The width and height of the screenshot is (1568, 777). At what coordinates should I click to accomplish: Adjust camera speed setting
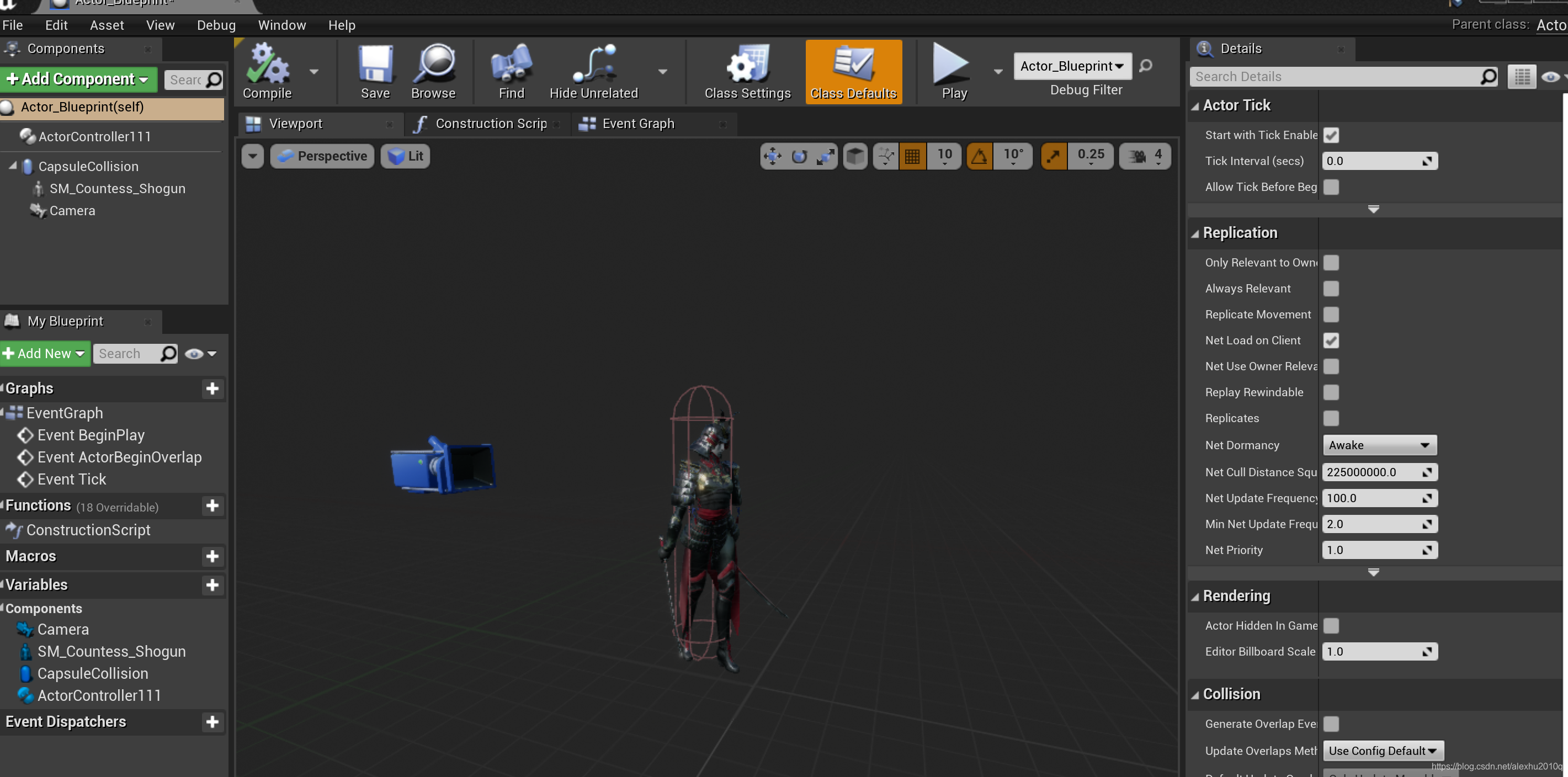(x=1145, y=156)
